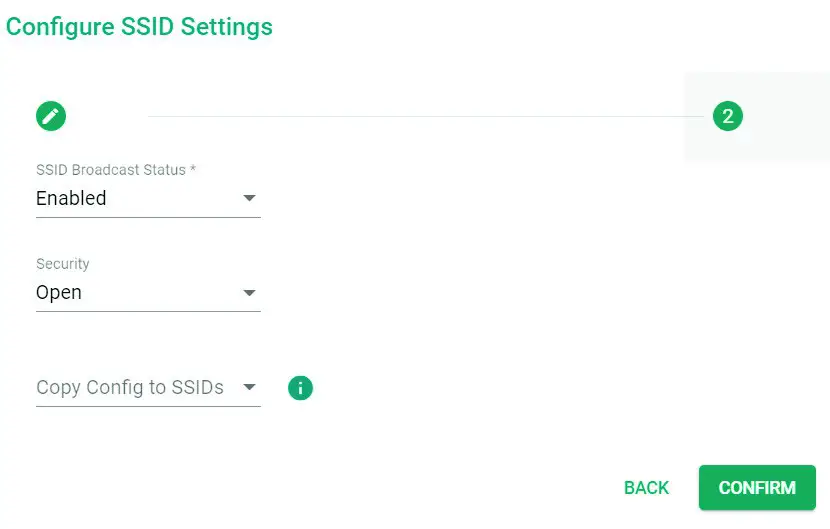Image resolution: width=830 pixels, height=529 pixels.
Task: Go to step 2 circle icon
Action: pos(727,116)
